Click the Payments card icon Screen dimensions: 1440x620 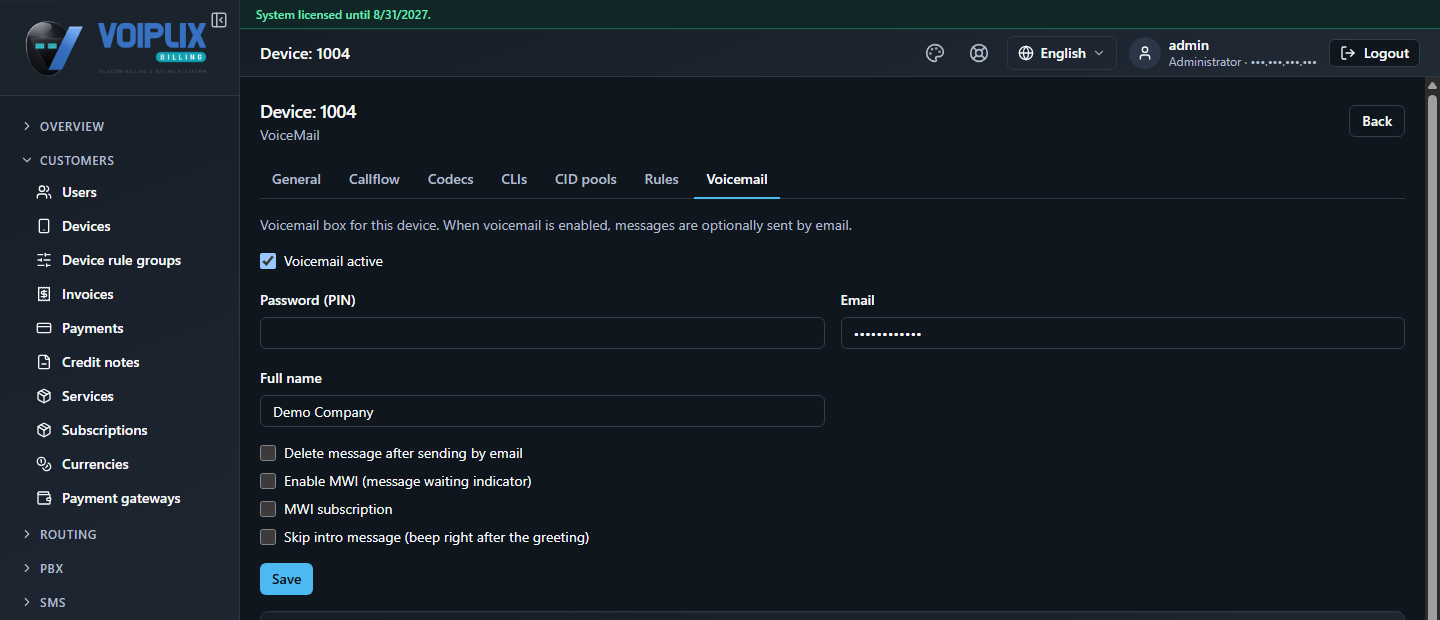pos(44,328)
